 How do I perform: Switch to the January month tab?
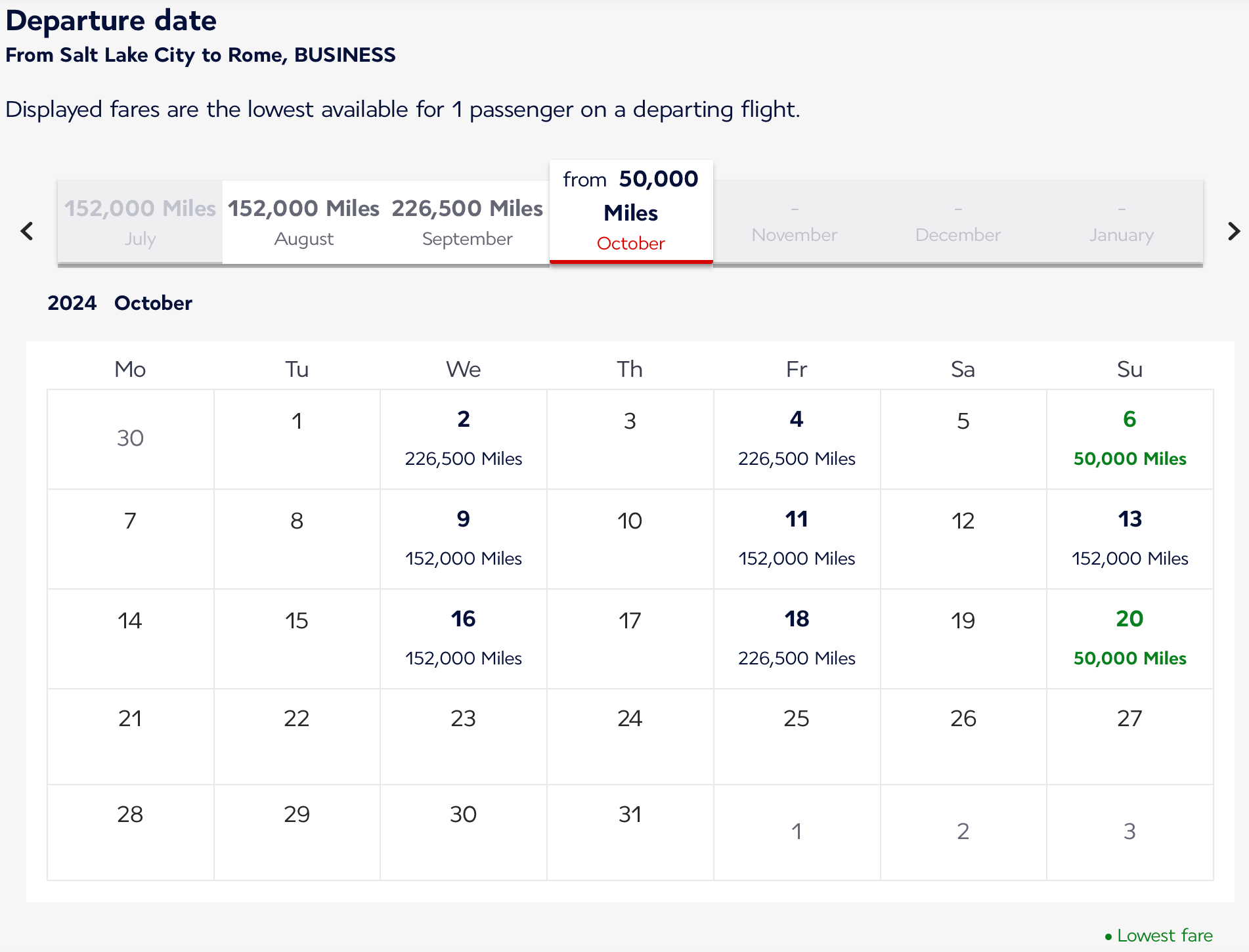click(x=1121, y=223)
